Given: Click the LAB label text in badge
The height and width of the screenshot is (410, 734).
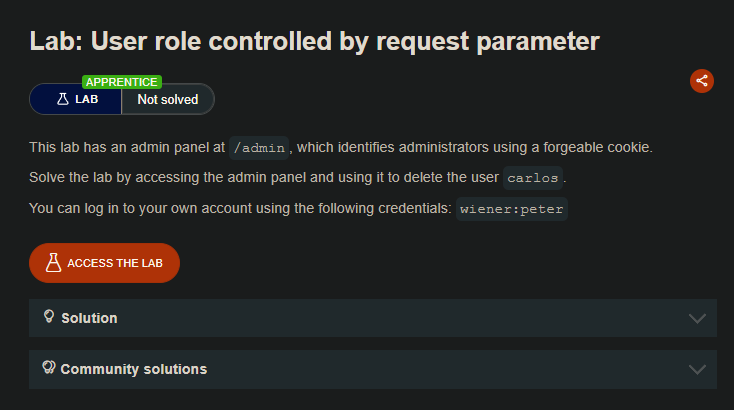Looking at the screenshot, I should coord(86,99).
